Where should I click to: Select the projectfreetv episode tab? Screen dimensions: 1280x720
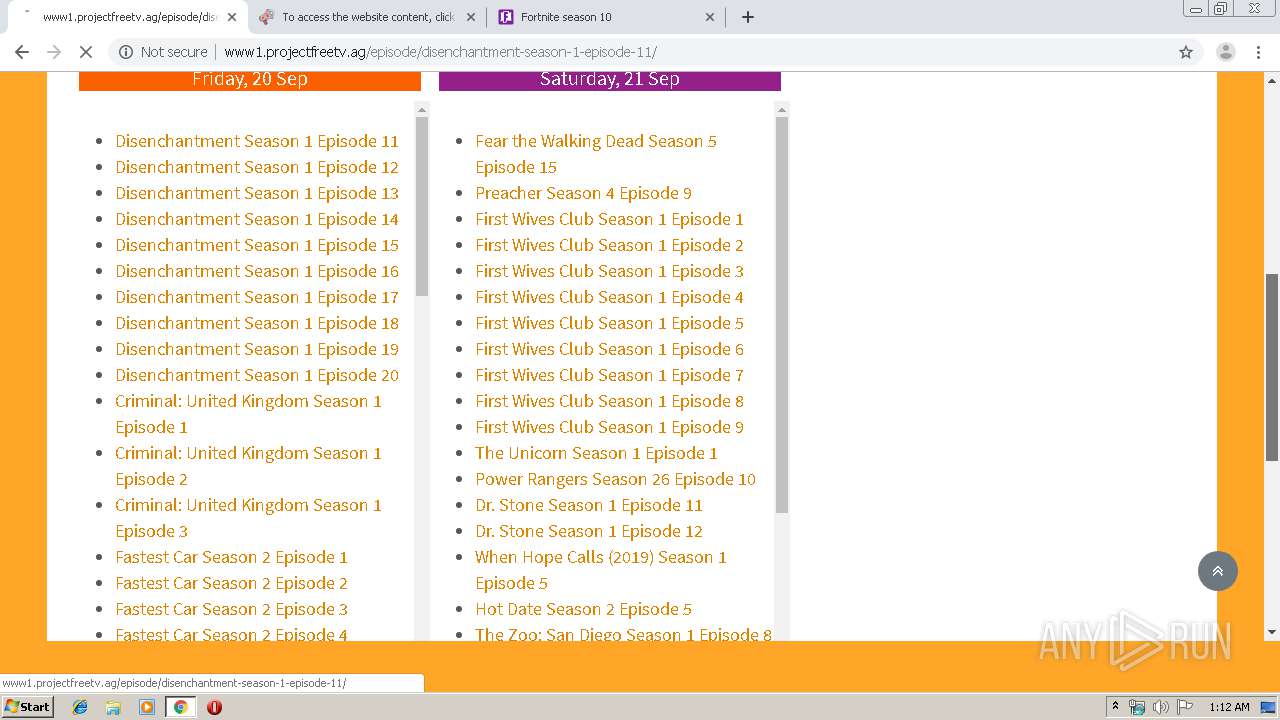tap(128, 17)
